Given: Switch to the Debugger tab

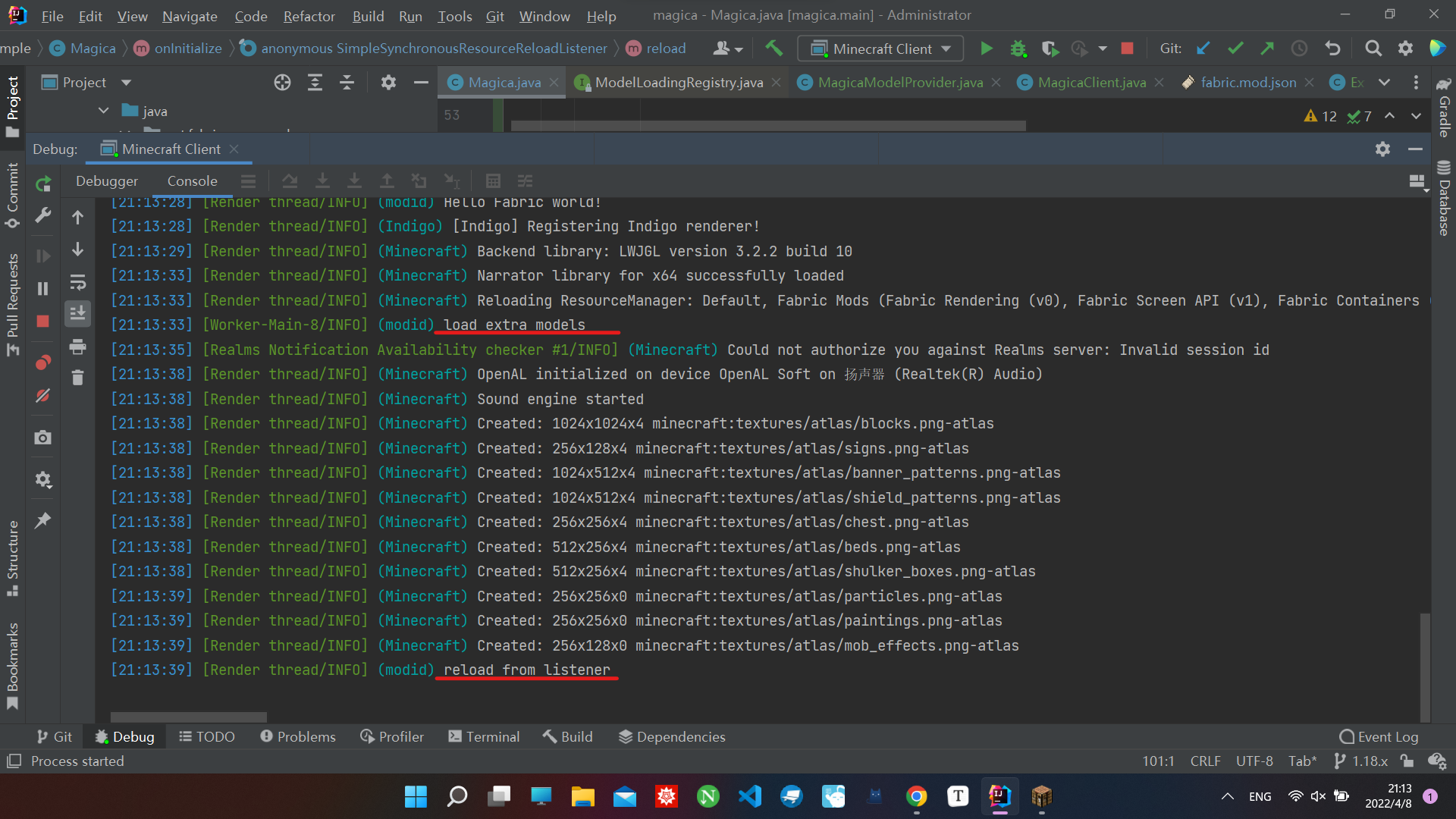Looking at the screenshot, I should [x=106, y=180].
